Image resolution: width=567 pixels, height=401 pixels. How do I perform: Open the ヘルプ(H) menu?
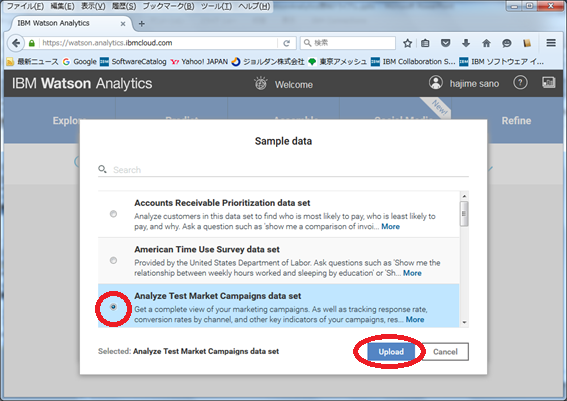click(x=254, y=7)
